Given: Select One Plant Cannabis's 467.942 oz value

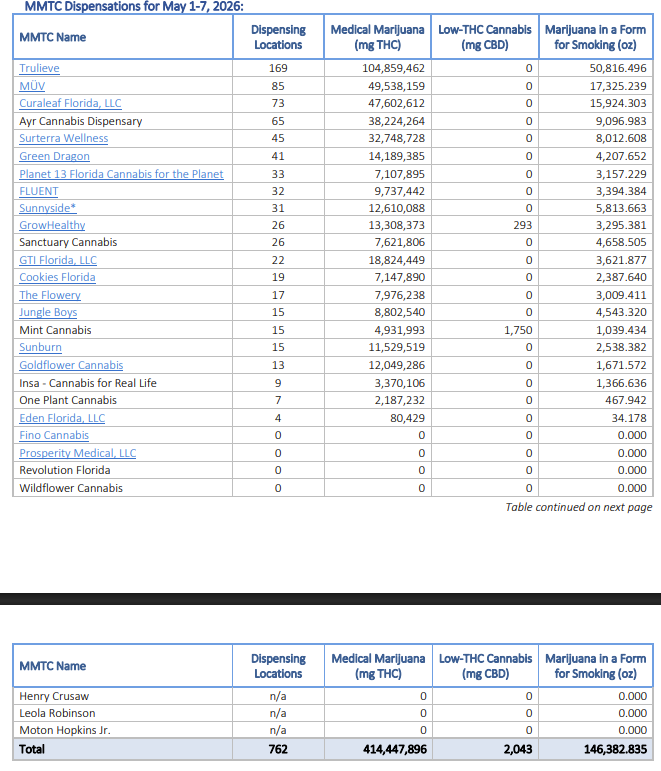Looking at the screenshot, I should coord(626,400).
